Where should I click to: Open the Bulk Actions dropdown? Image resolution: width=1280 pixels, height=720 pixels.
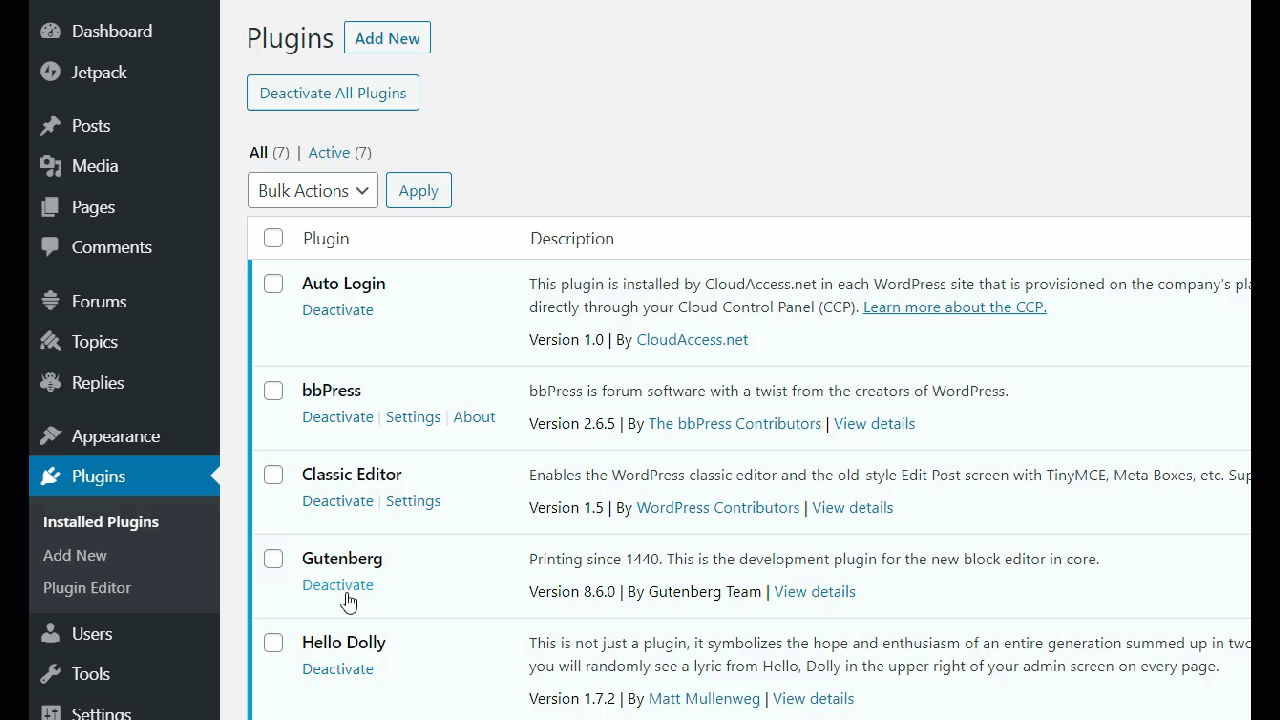pos(312,191)
